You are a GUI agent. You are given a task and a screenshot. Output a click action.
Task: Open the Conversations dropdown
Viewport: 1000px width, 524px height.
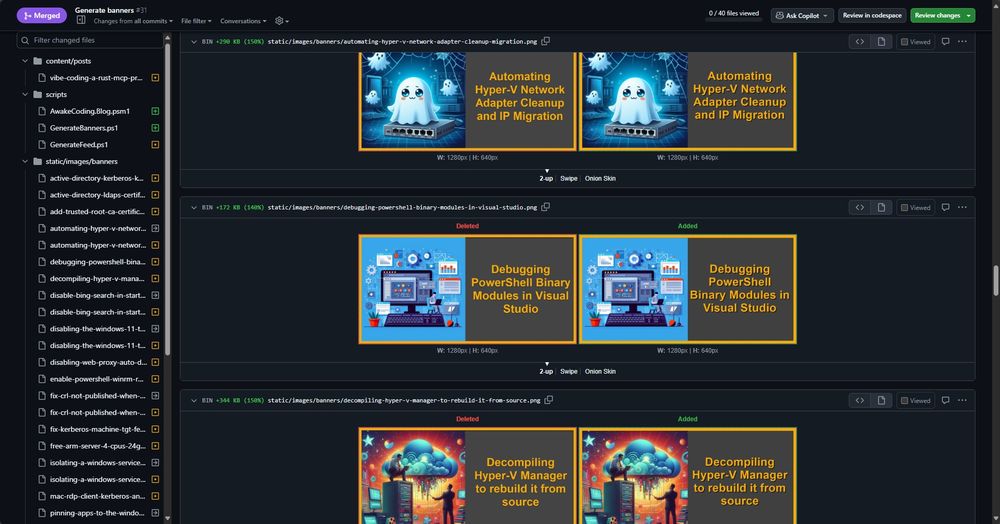(243, 21)
